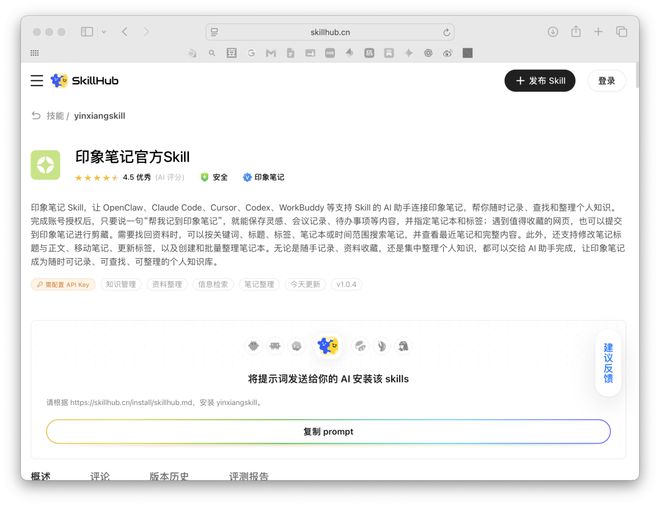Image resolution: width=660 pixels, height=506 pixels.
Task: Open the Safari share menu
Action: [576, 32]
